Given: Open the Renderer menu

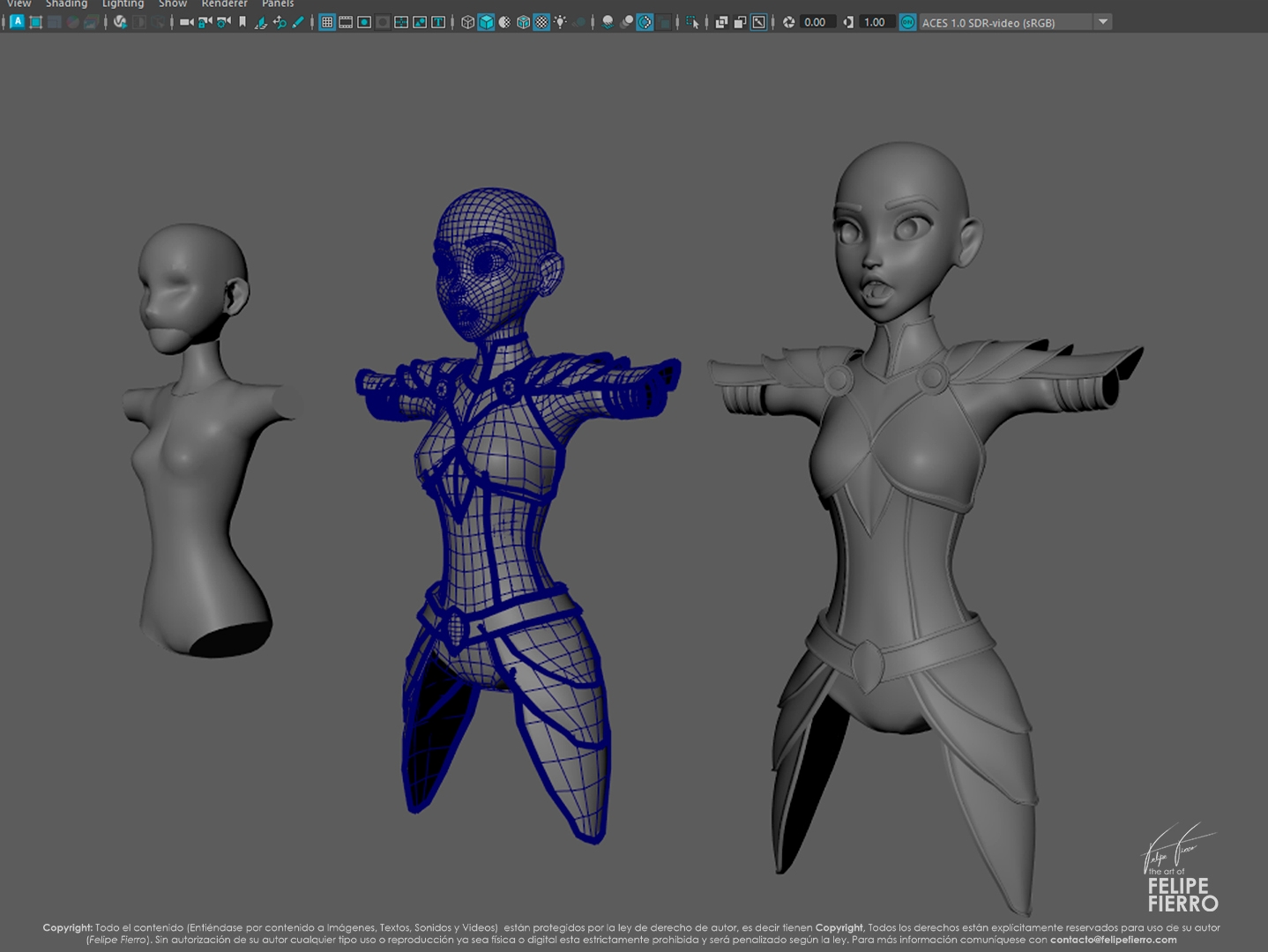Looking at the screenshot, I should [x=224, y=4].
